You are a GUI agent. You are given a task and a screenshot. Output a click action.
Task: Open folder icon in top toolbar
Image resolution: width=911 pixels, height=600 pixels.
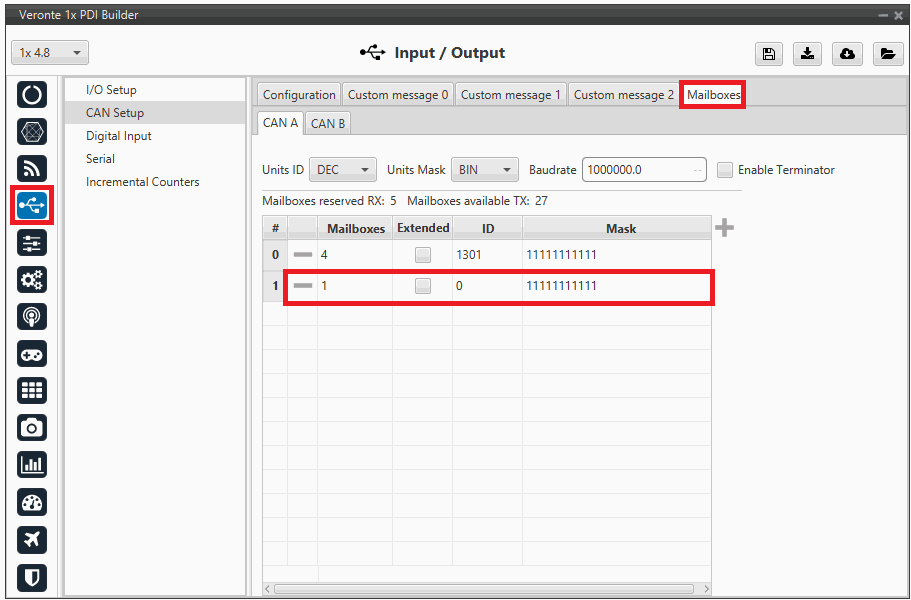pos(887,54)
